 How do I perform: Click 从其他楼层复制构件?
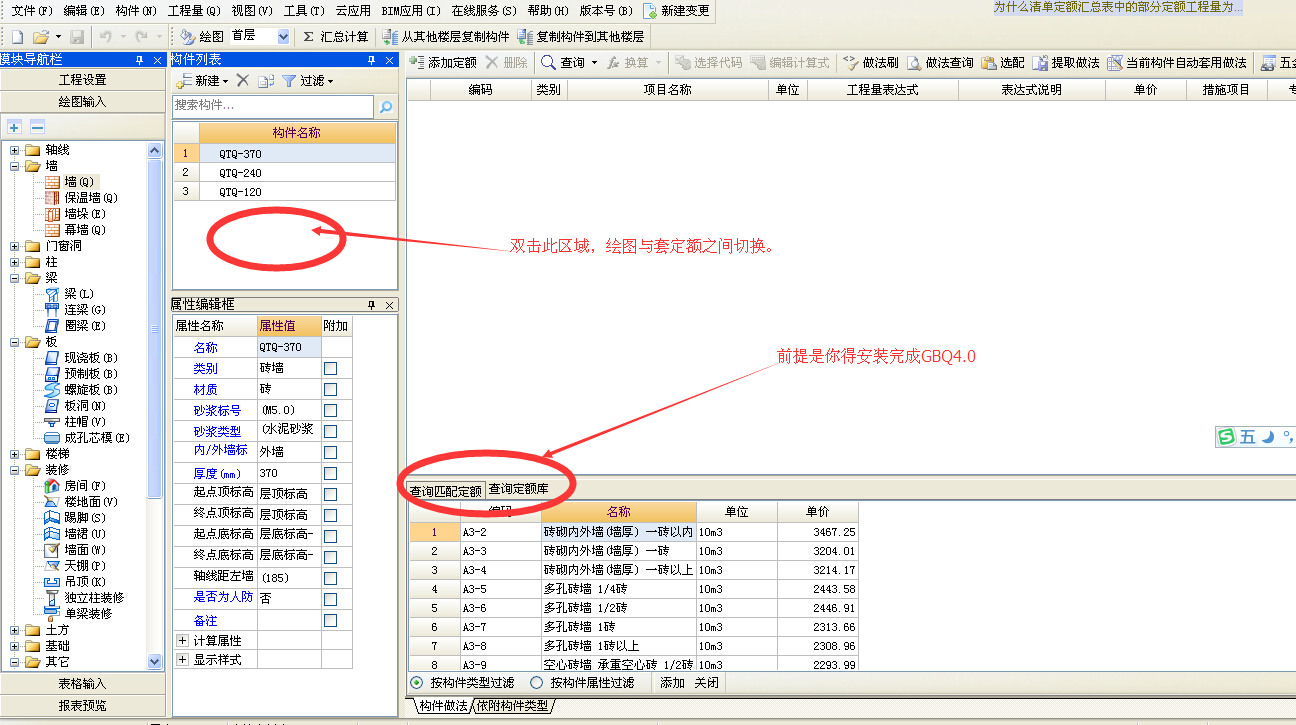click(x=447, y=36)
